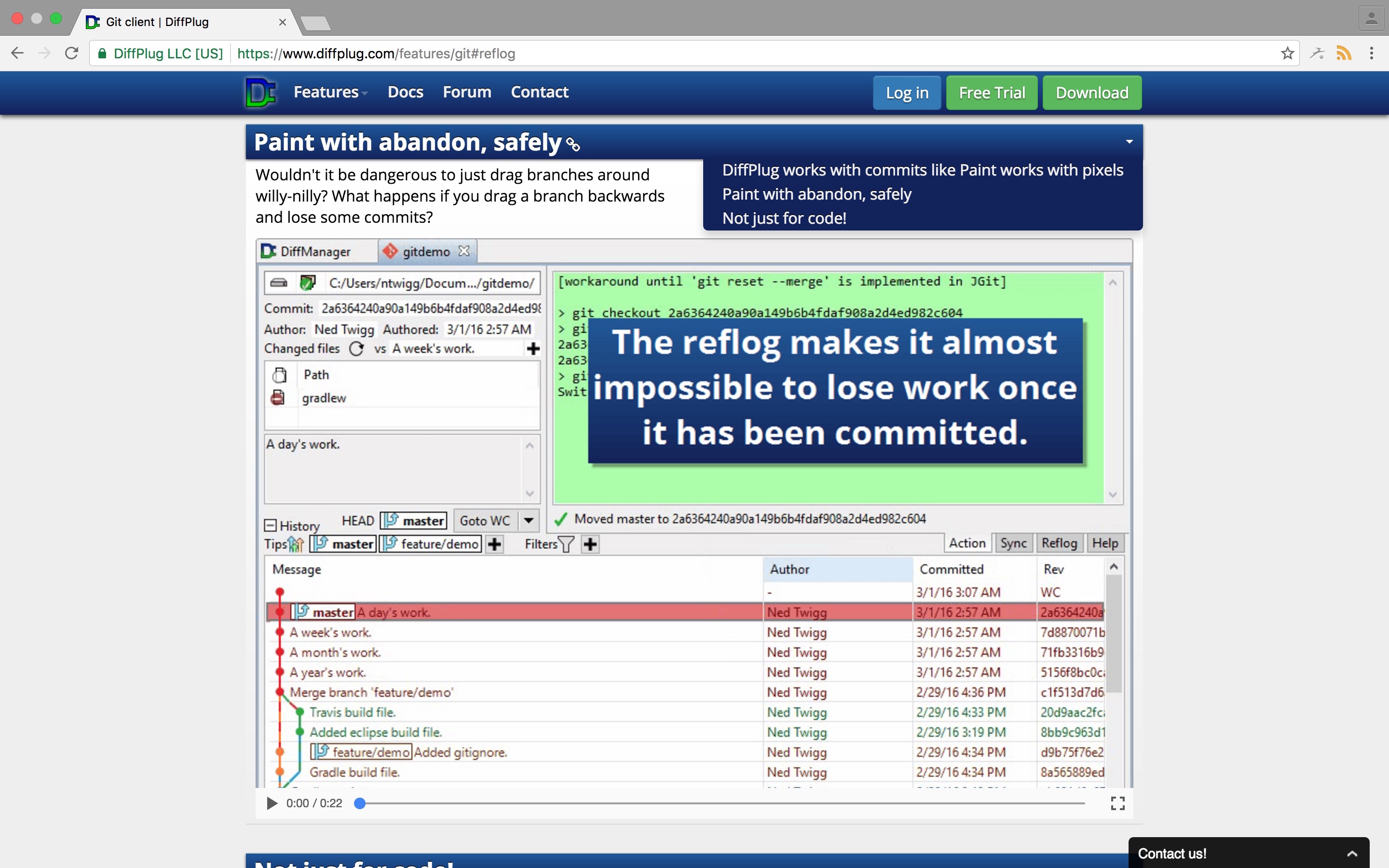
Task: Click the Download button
Action: (1092, 93)
